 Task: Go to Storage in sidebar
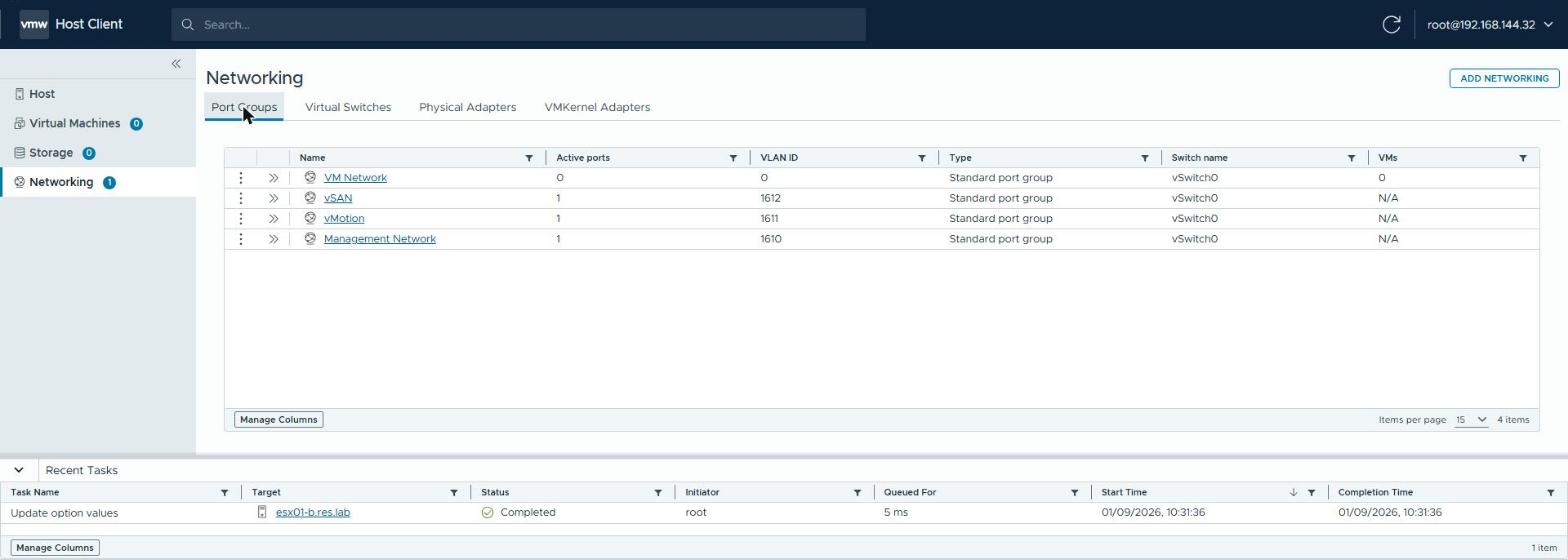(51, 153)
